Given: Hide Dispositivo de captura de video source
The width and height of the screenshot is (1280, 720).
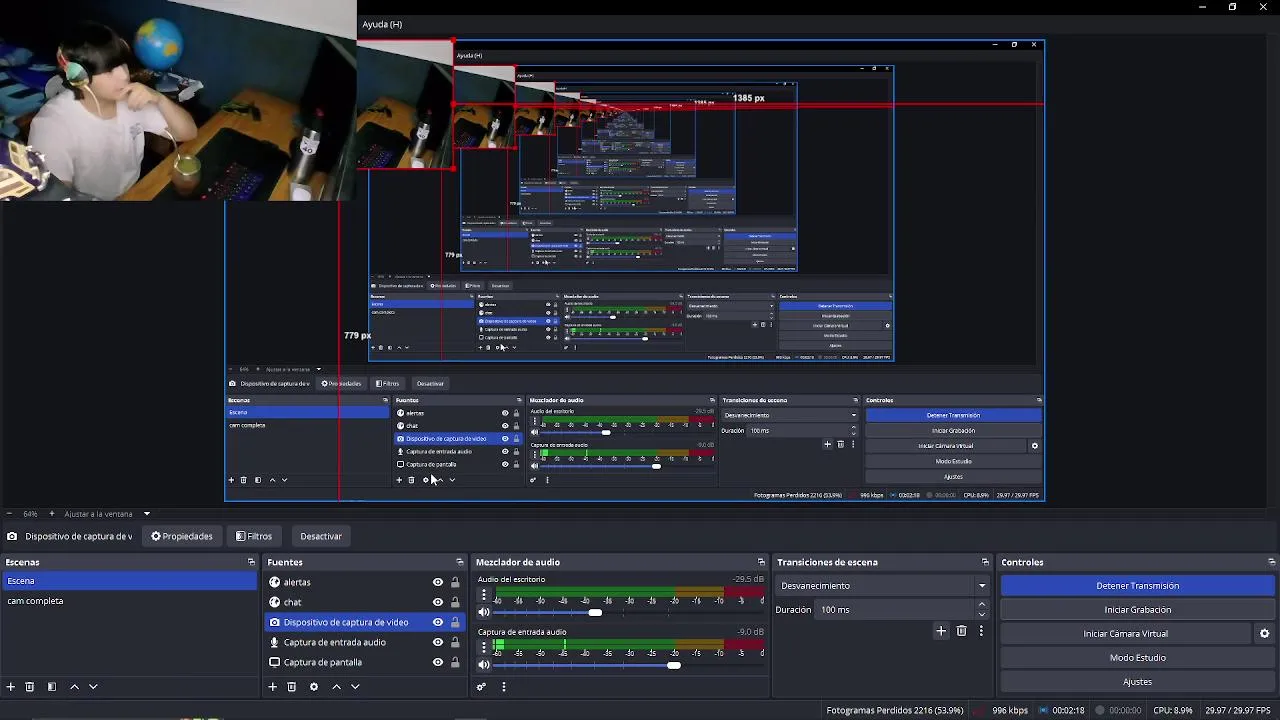Looking at the screenshot, I should (x=438, y=622).
